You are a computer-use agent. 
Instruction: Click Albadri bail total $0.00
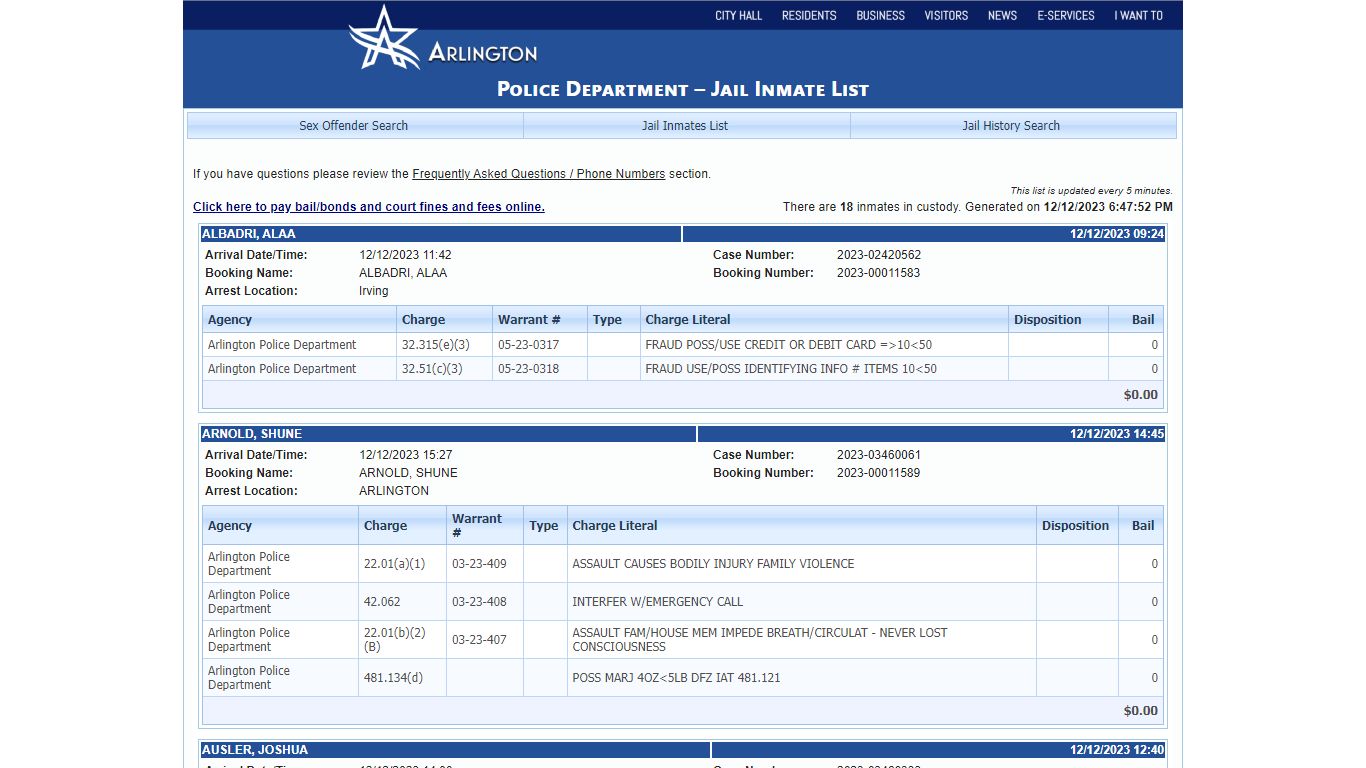(1141, 395)
